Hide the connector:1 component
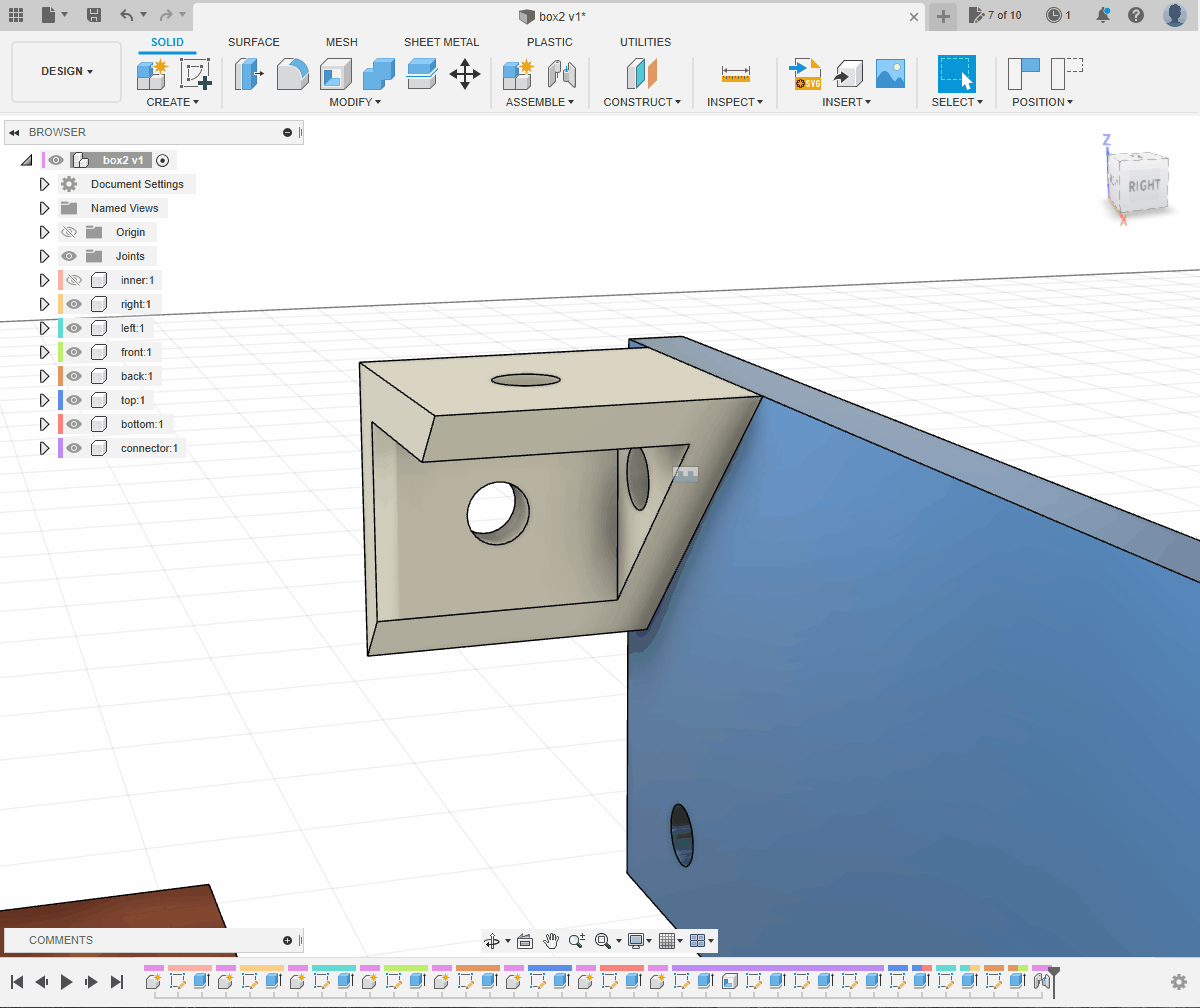 (73, 448)
